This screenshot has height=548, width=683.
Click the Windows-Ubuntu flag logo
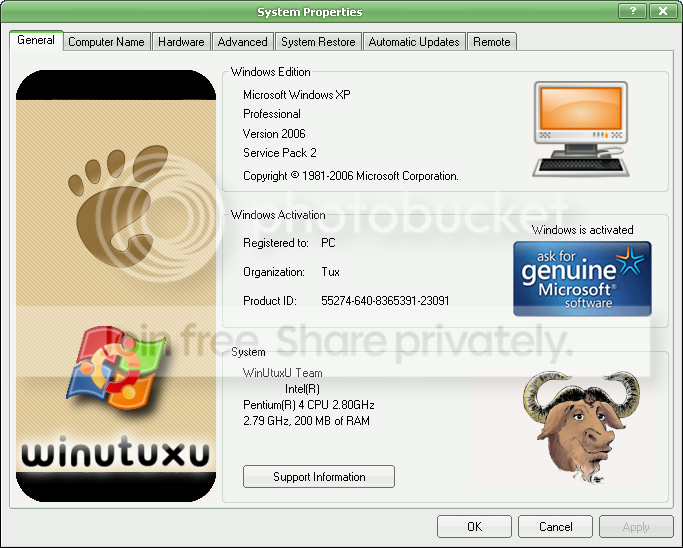pyautogui.click(x=116, y=368)
